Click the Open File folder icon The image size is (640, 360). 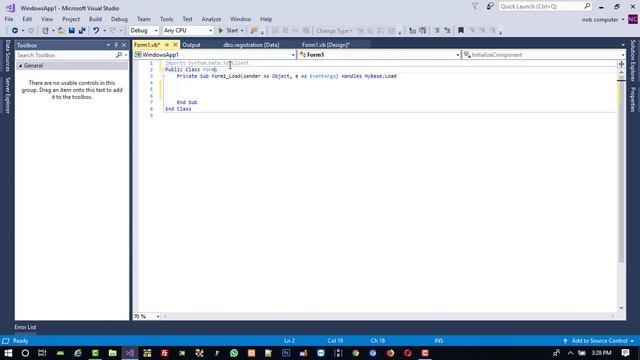pyautogui.click(x=61, y=31)
